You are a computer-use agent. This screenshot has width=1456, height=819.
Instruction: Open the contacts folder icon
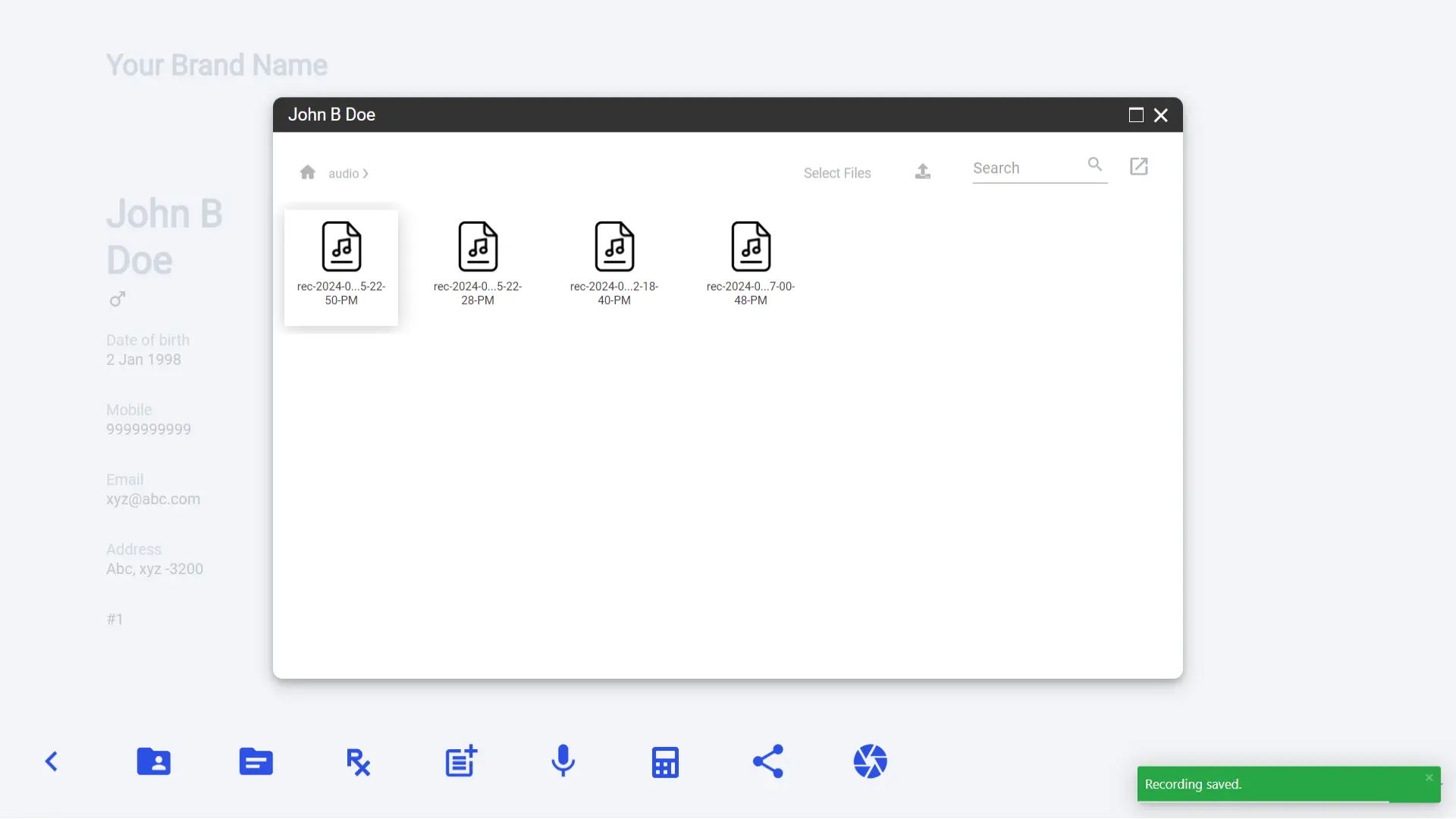pyautogui.click(x=153, y=762)
